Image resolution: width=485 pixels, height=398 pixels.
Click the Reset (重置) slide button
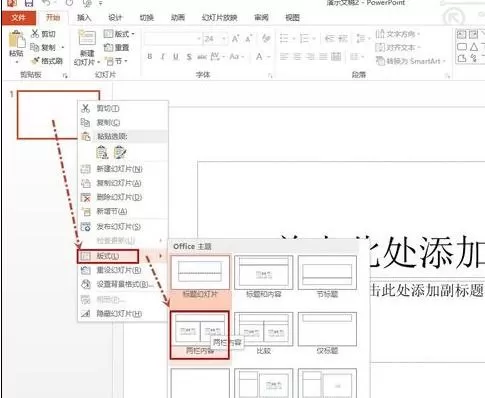pyautogui.click(x=116, y=48)
